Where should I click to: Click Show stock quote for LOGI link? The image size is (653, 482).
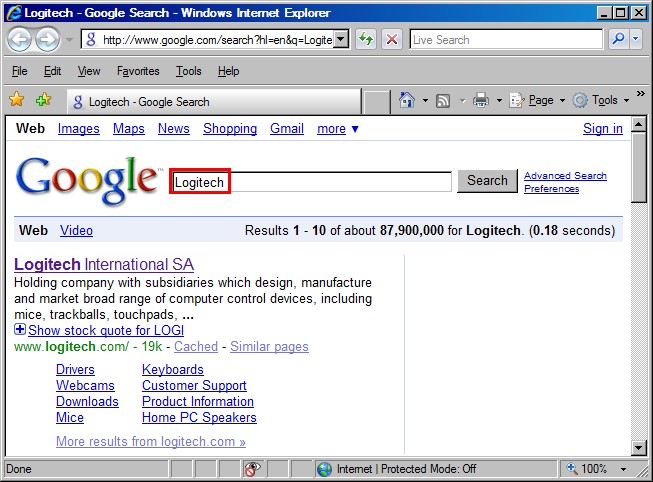[x=106, y=330]
